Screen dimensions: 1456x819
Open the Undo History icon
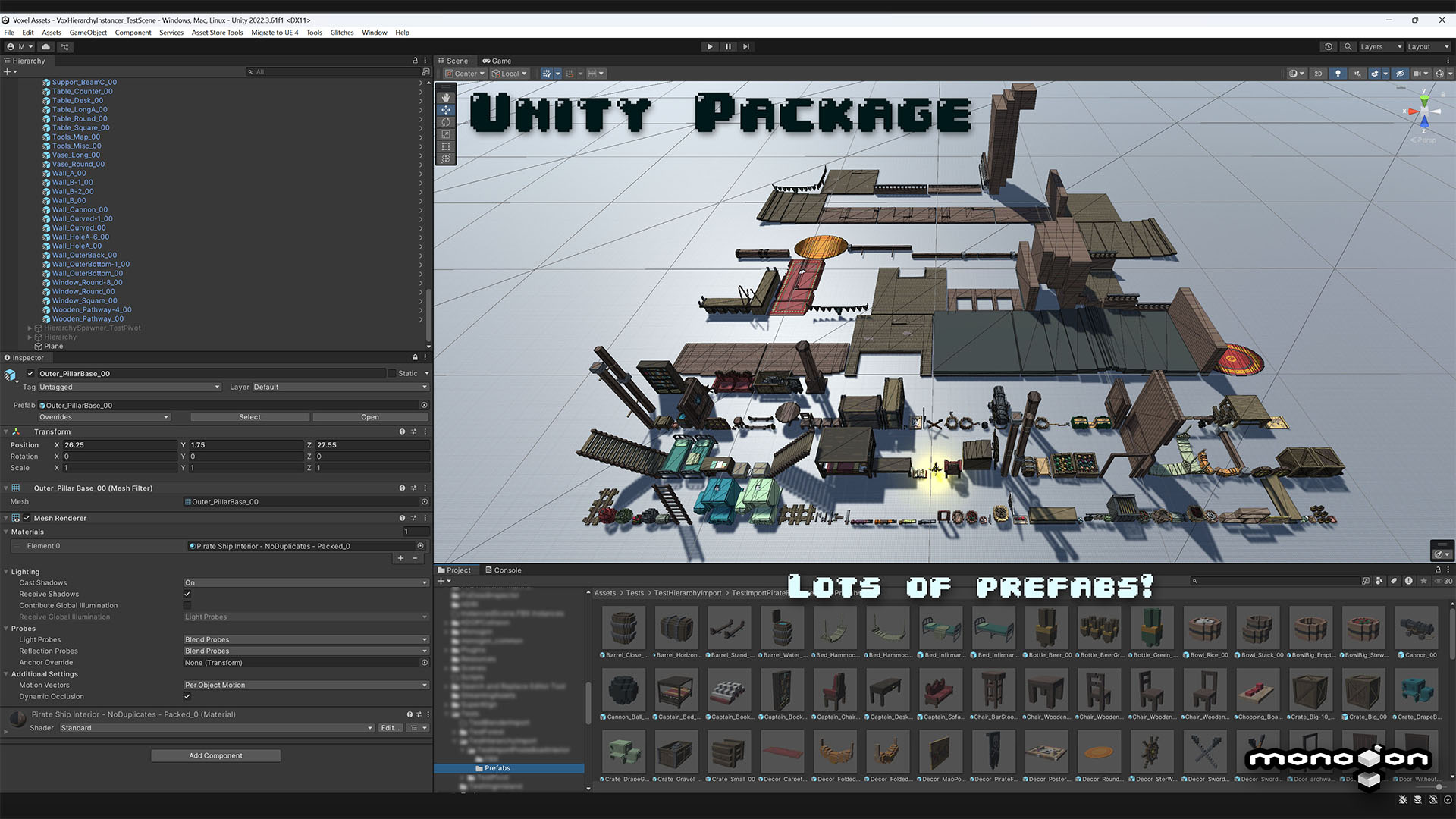[1328, 46]
